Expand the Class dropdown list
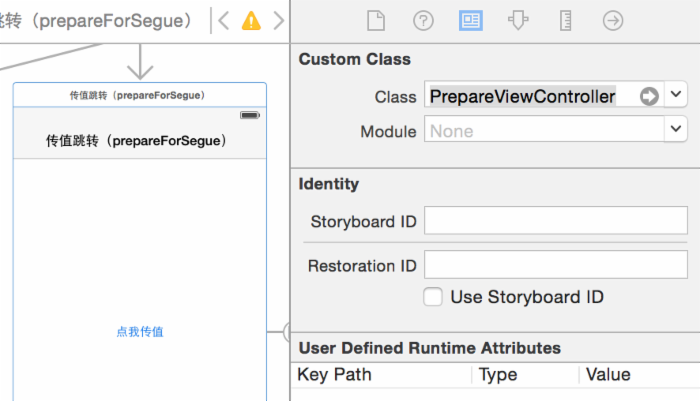This screenshot has height=401, width=700. [x=676, y=96]
